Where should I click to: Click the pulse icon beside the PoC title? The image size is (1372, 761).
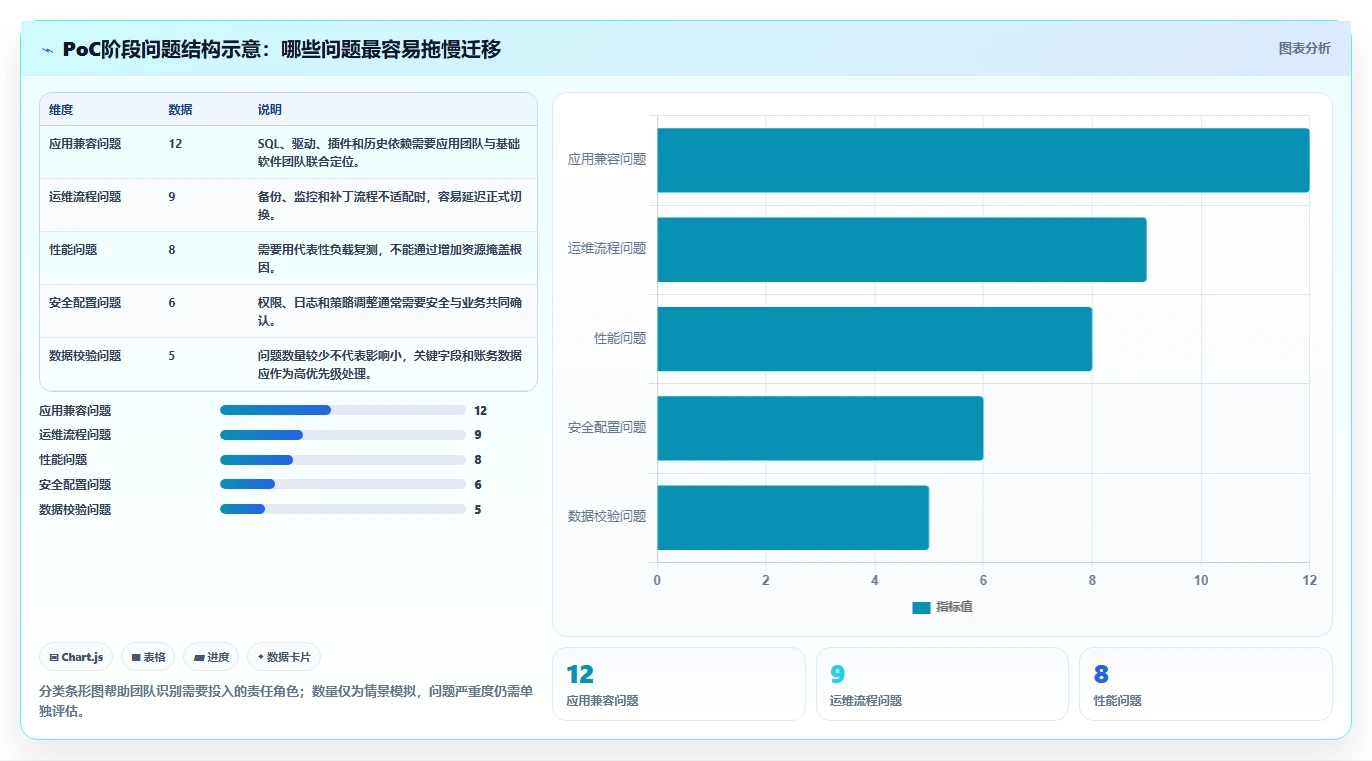click(x=47, y=50)
